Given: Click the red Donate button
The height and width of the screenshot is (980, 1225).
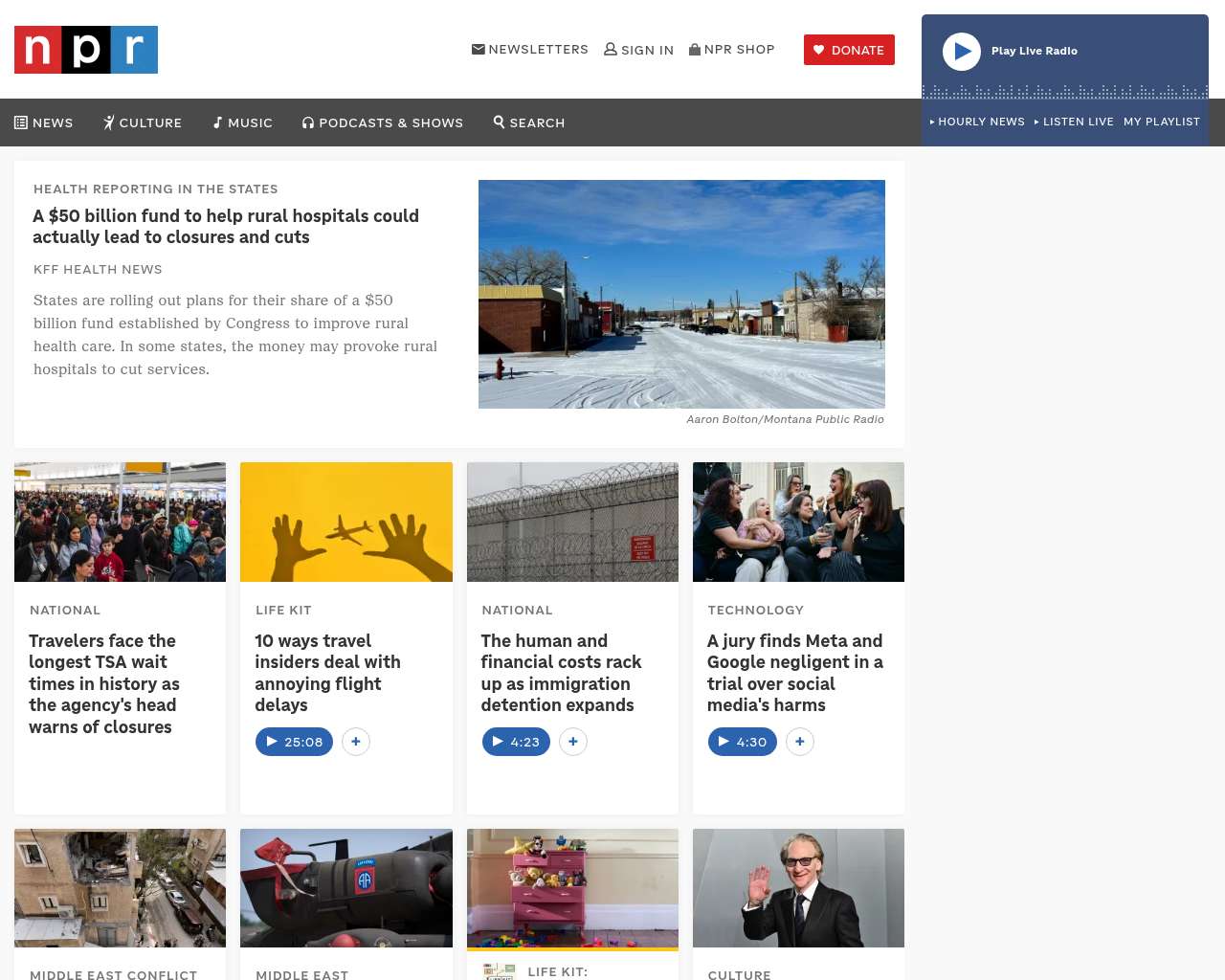Looking at the screenshot, I should [x=849, y=50].
